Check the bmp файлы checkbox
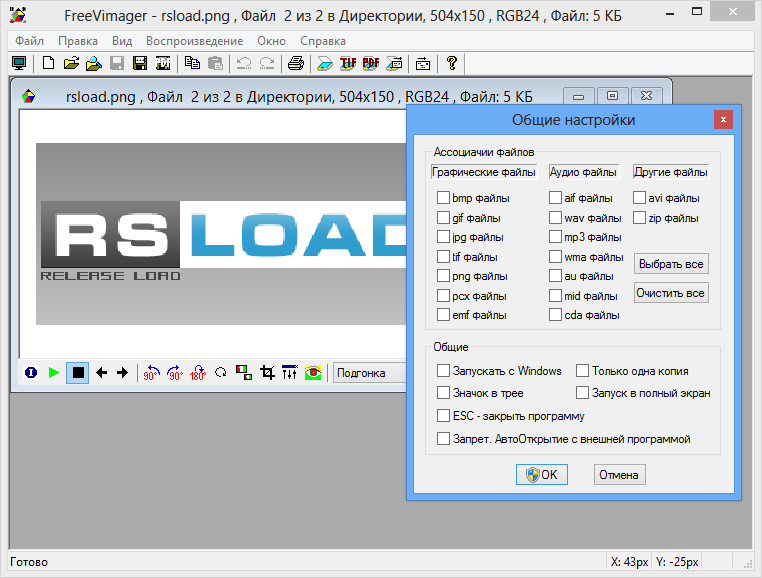This screenshot has height=578, width=762. (443, 198)
